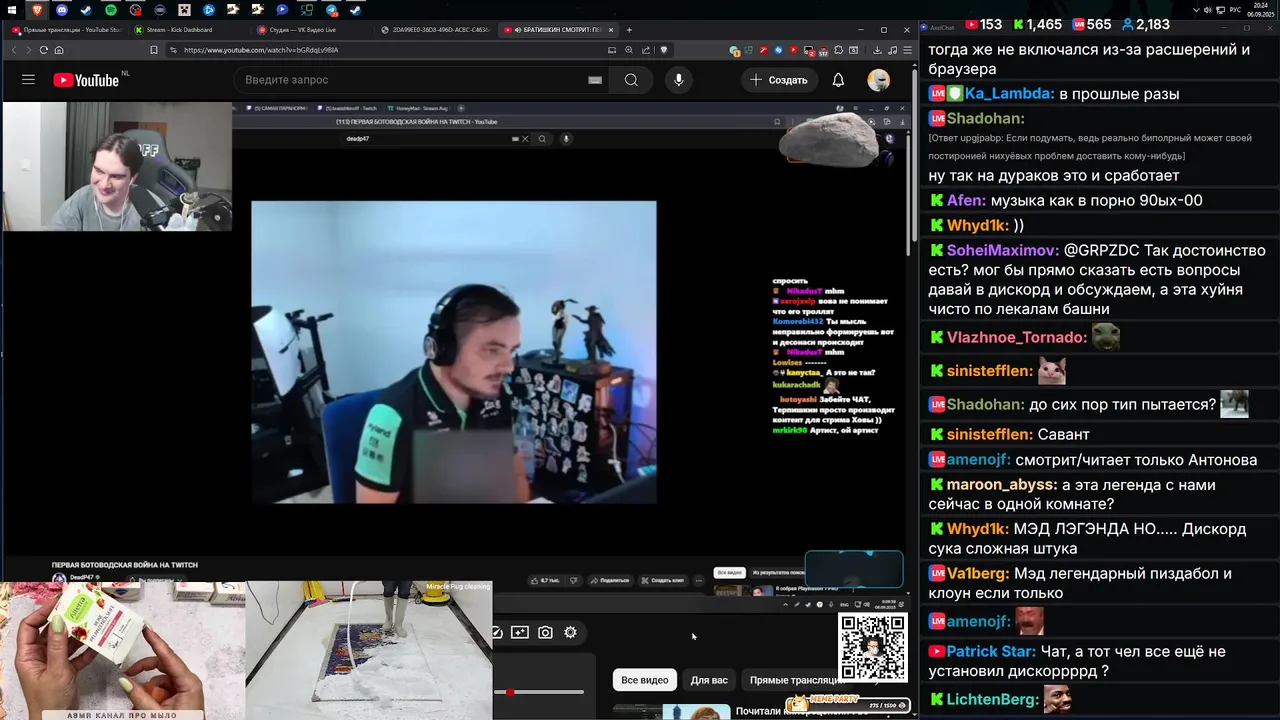Submit search with the magnifier button
This screenshot has width=1280, height=720.
point(631,80)
